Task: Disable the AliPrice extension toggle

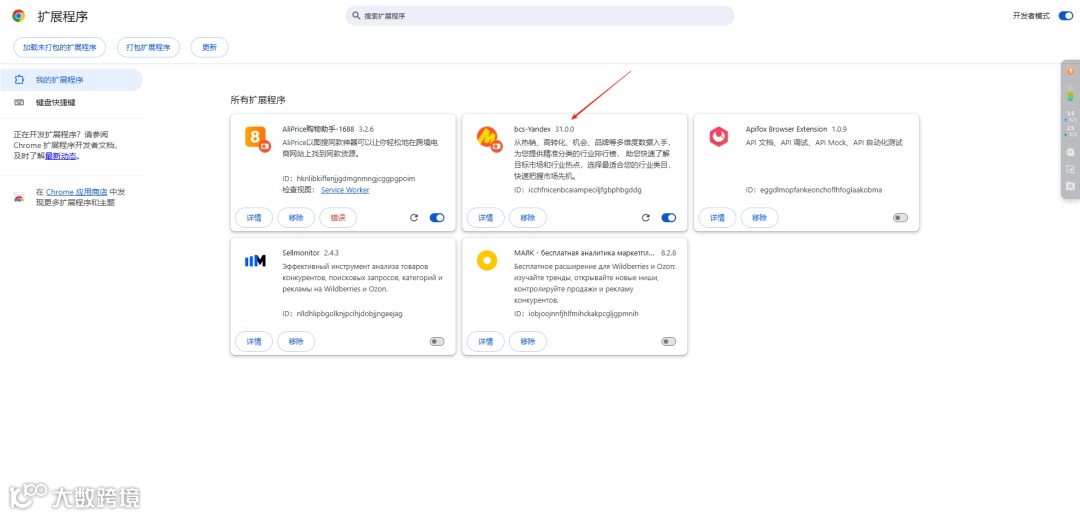Action: (x=437, y=218)
